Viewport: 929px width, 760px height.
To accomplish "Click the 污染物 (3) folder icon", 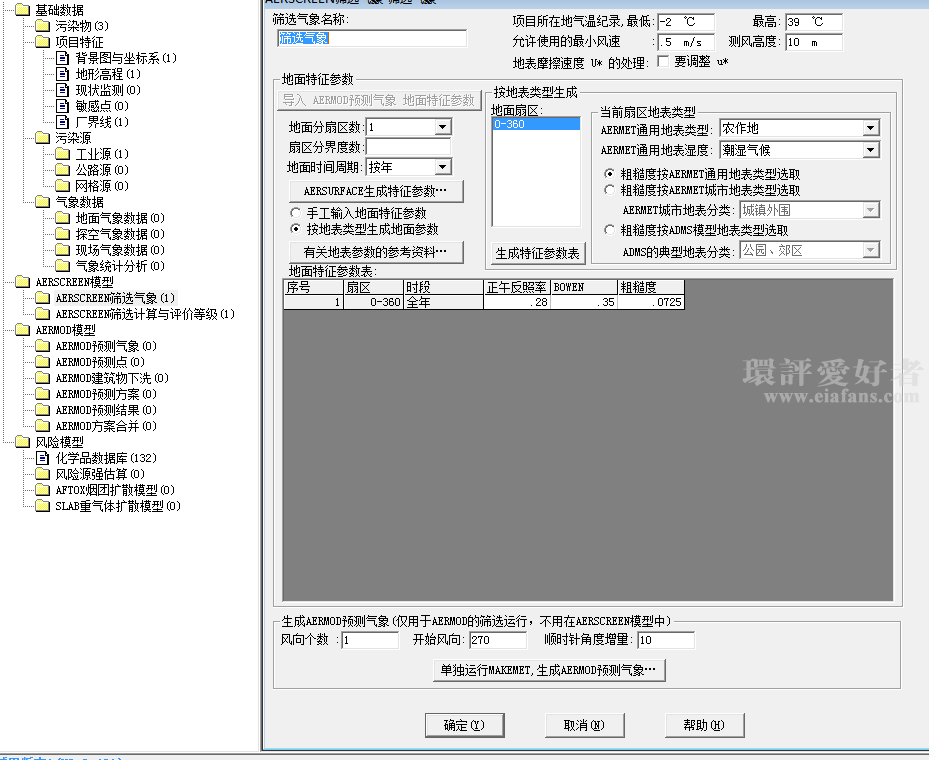I will tap(42, 25).
